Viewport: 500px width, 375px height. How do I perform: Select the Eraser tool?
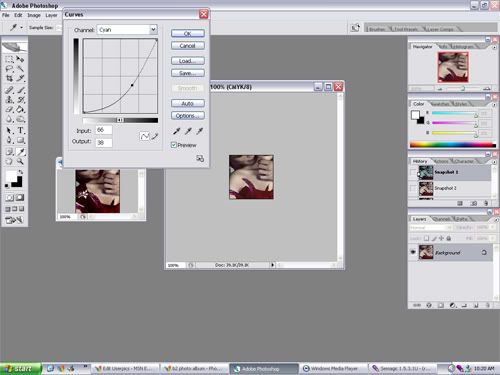[x=9, y=109]
